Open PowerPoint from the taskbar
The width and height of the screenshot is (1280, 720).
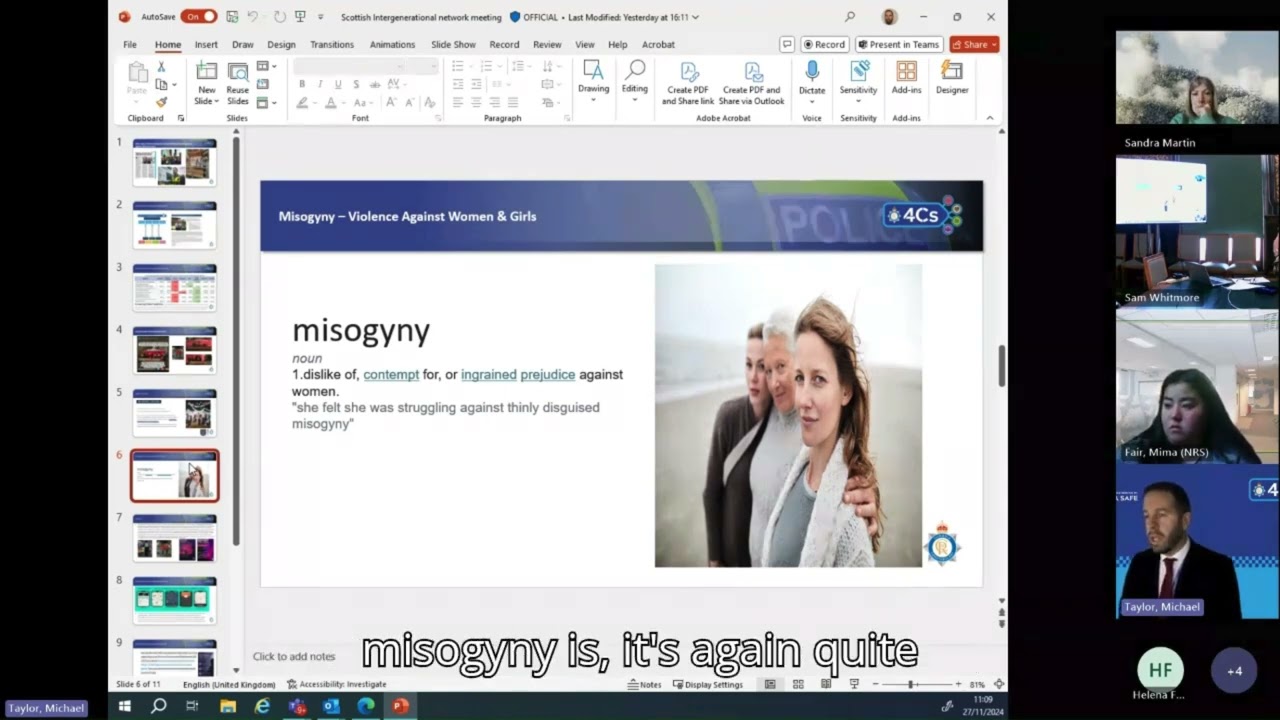tap(400, 706)
